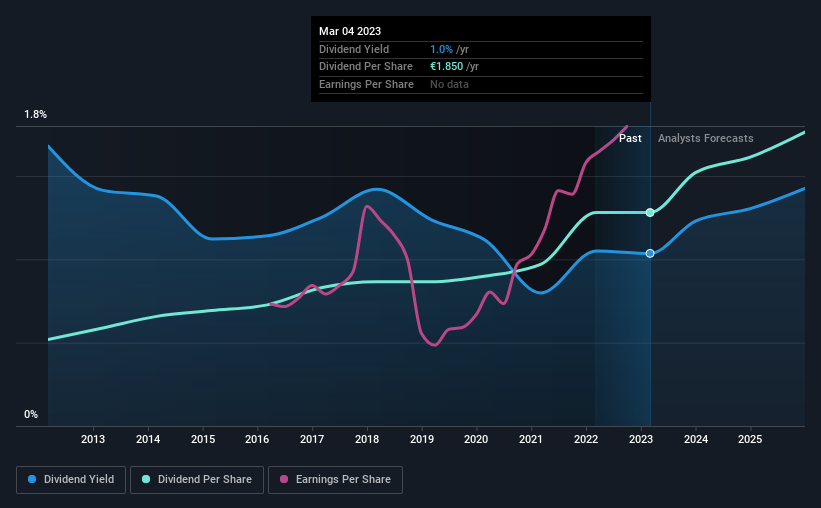Toggle the Dividend Yield legend button
Screen dimensions: 821x508
[x=71, y=479]
